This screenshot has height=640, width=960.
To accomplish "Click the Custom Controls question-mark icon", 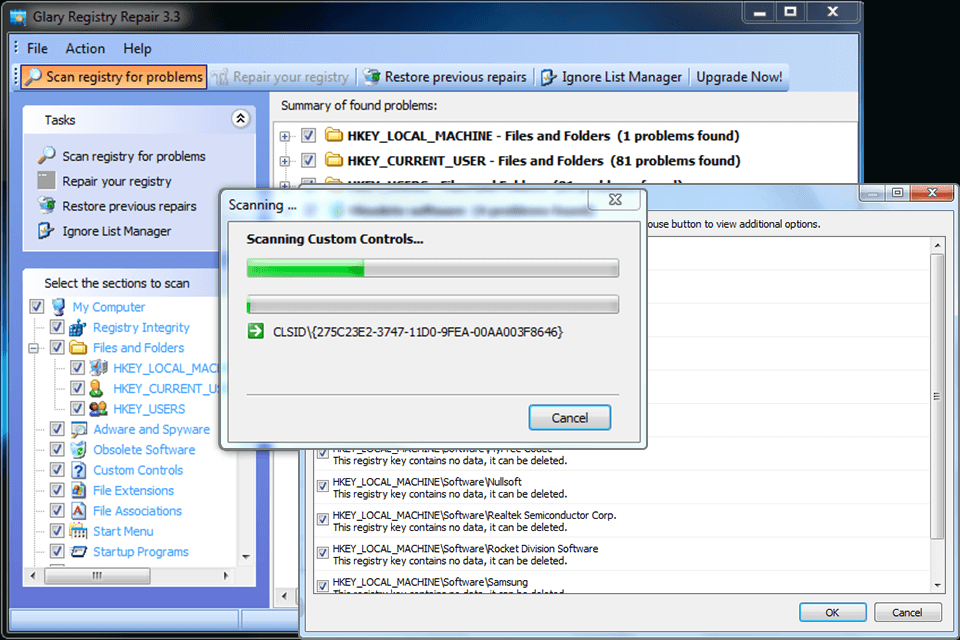I will point(78,470).
